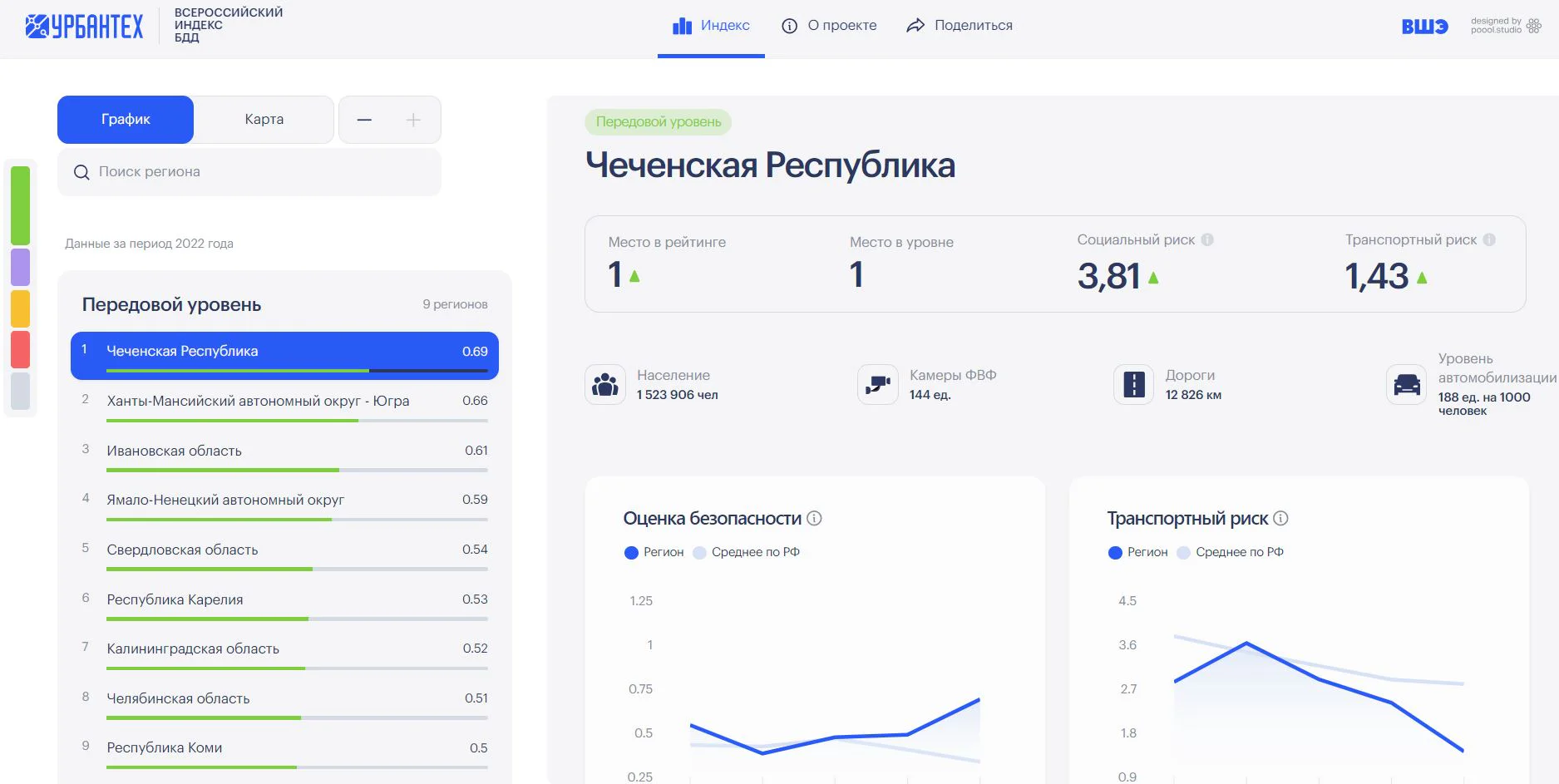This screenshot has height=784, width=1559.
Task: Click the pool.studio designer logo
Action: point(1506,26)
